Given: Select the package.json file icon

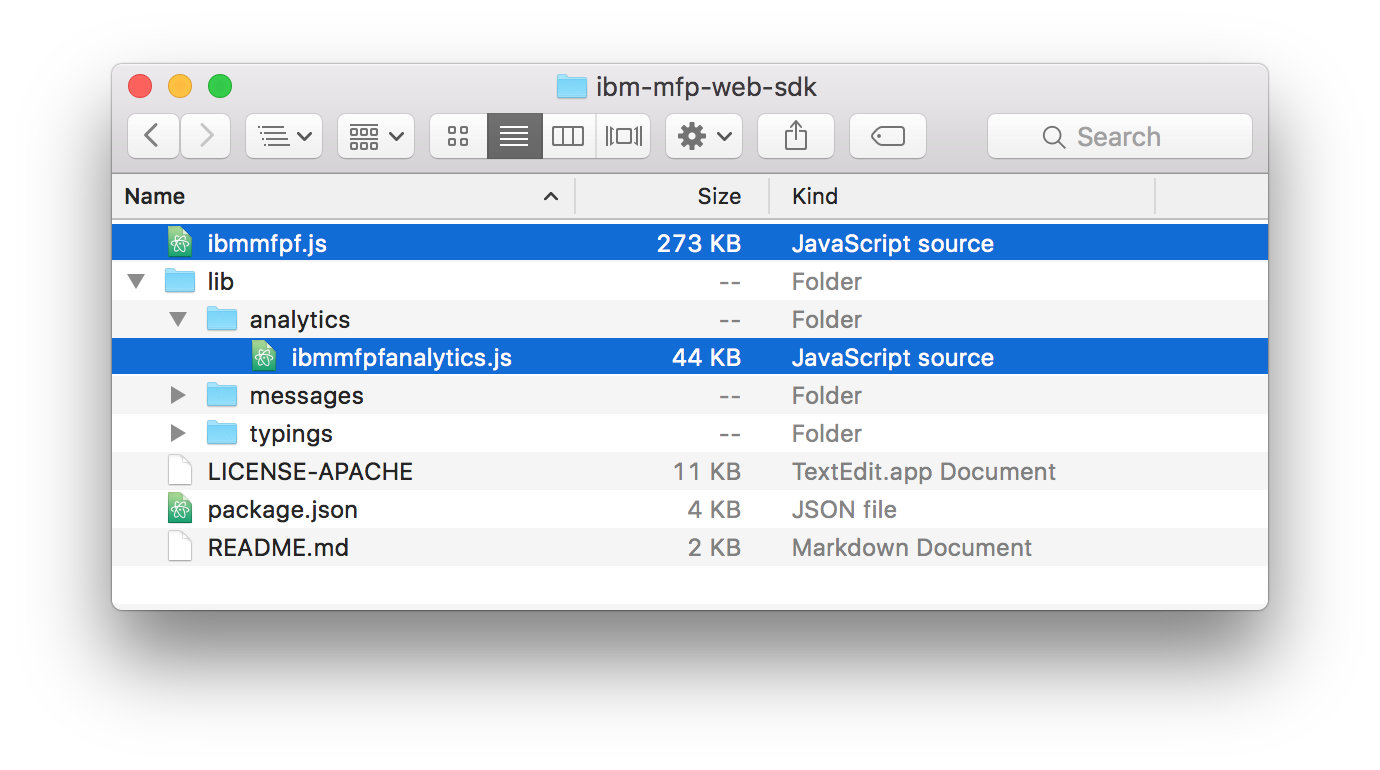Looking at the screenshot, I should (180, 510).
